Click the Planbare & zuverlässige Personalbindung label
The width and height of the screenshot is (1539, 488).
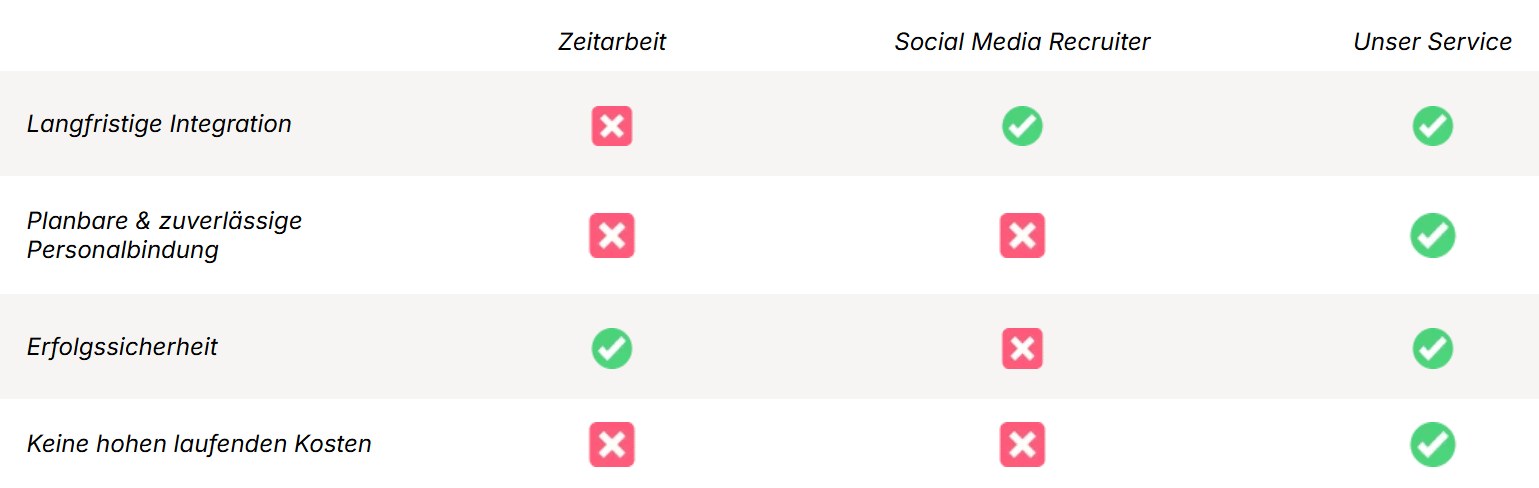(164, 235)
